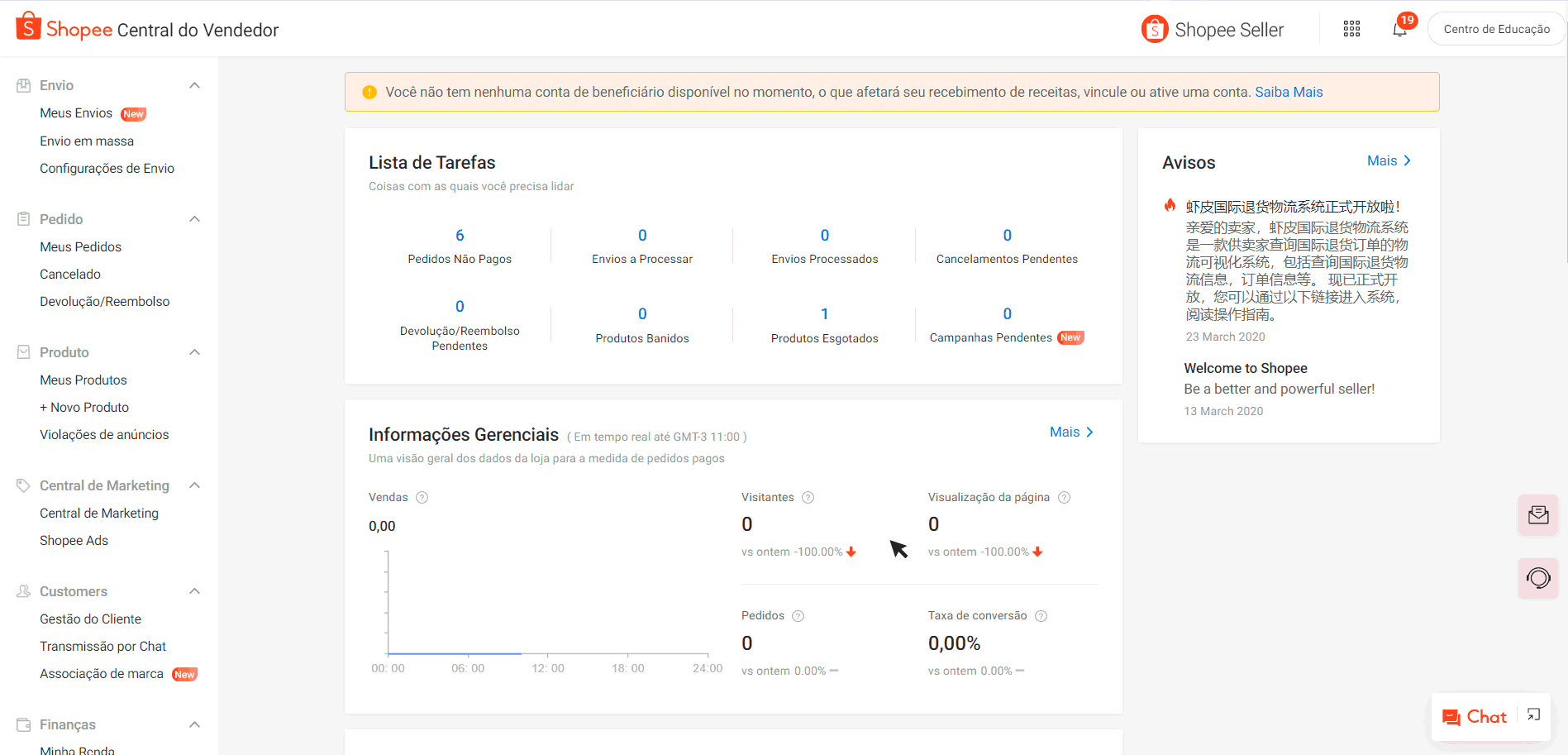
Task: Open Centro de Educação
Action: click(1497, 28)
